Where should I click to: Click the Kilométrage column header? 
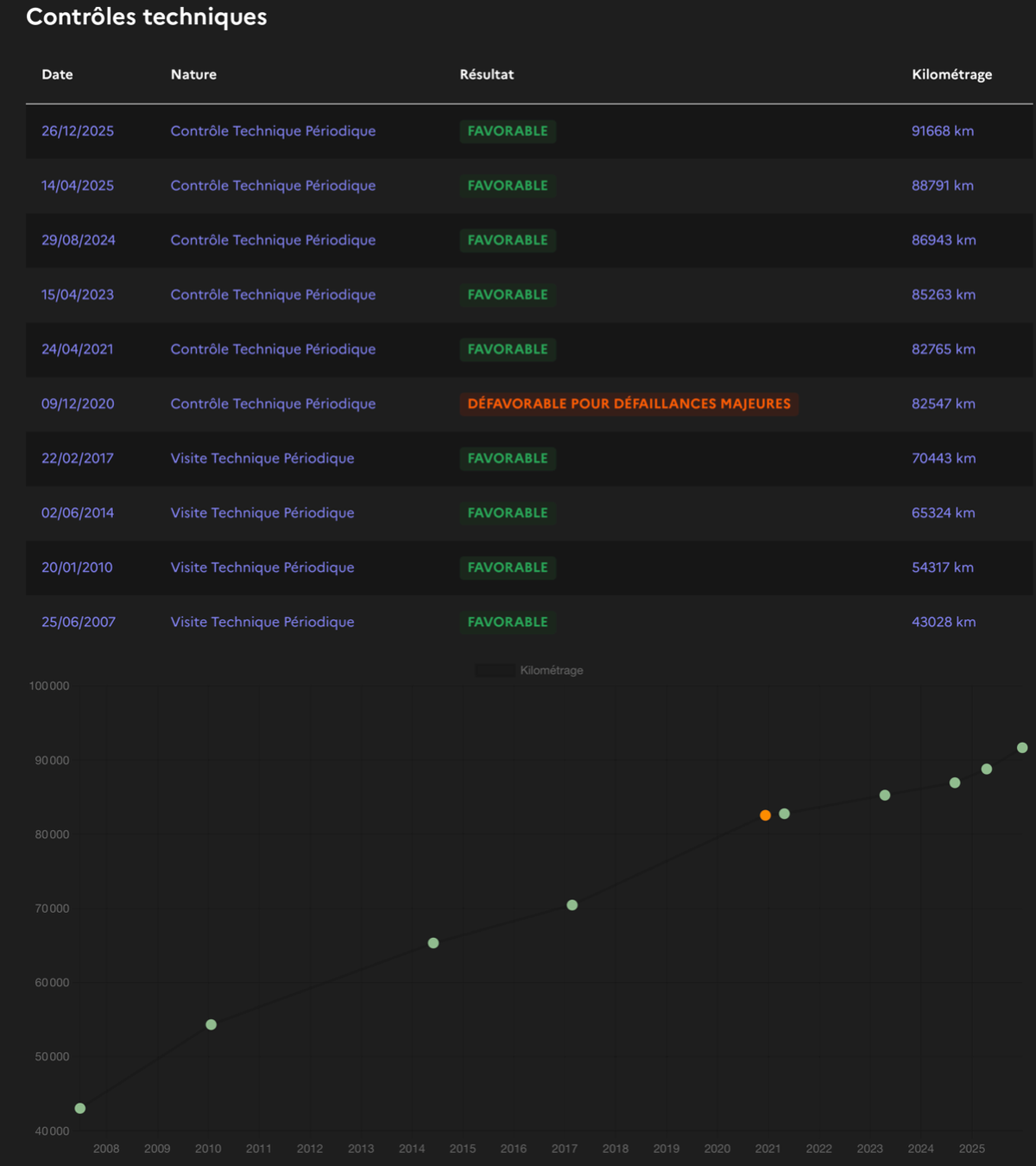point(951,74)
